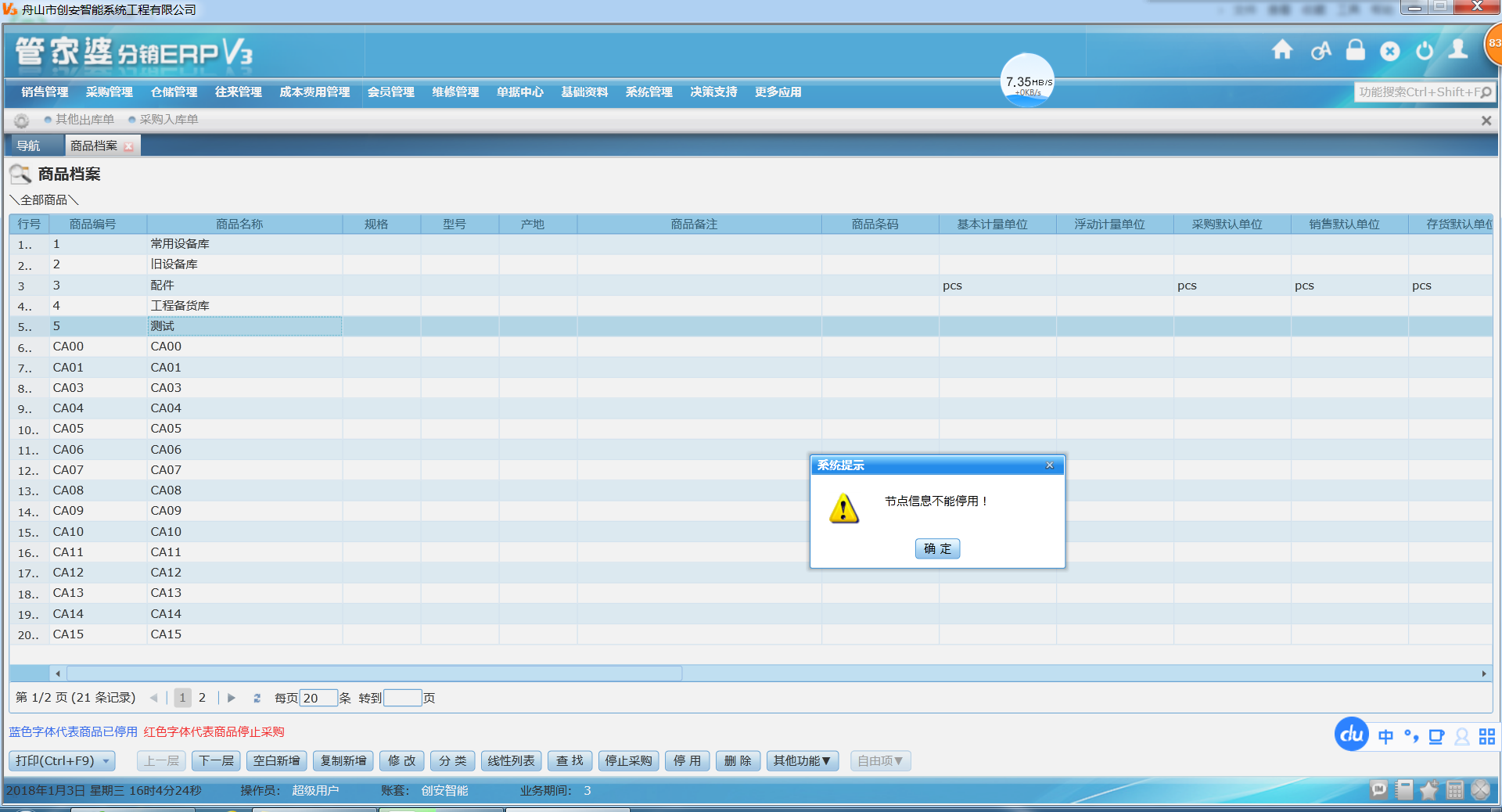Close the 商品档案 tab

tap(129, 146)
